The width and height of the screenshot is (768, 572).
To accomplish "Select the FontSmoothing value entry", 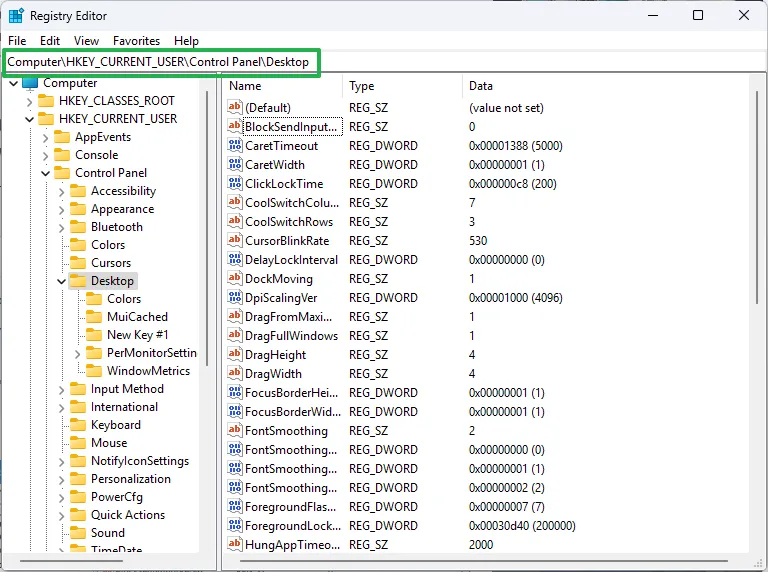I will tap(284, 430).
